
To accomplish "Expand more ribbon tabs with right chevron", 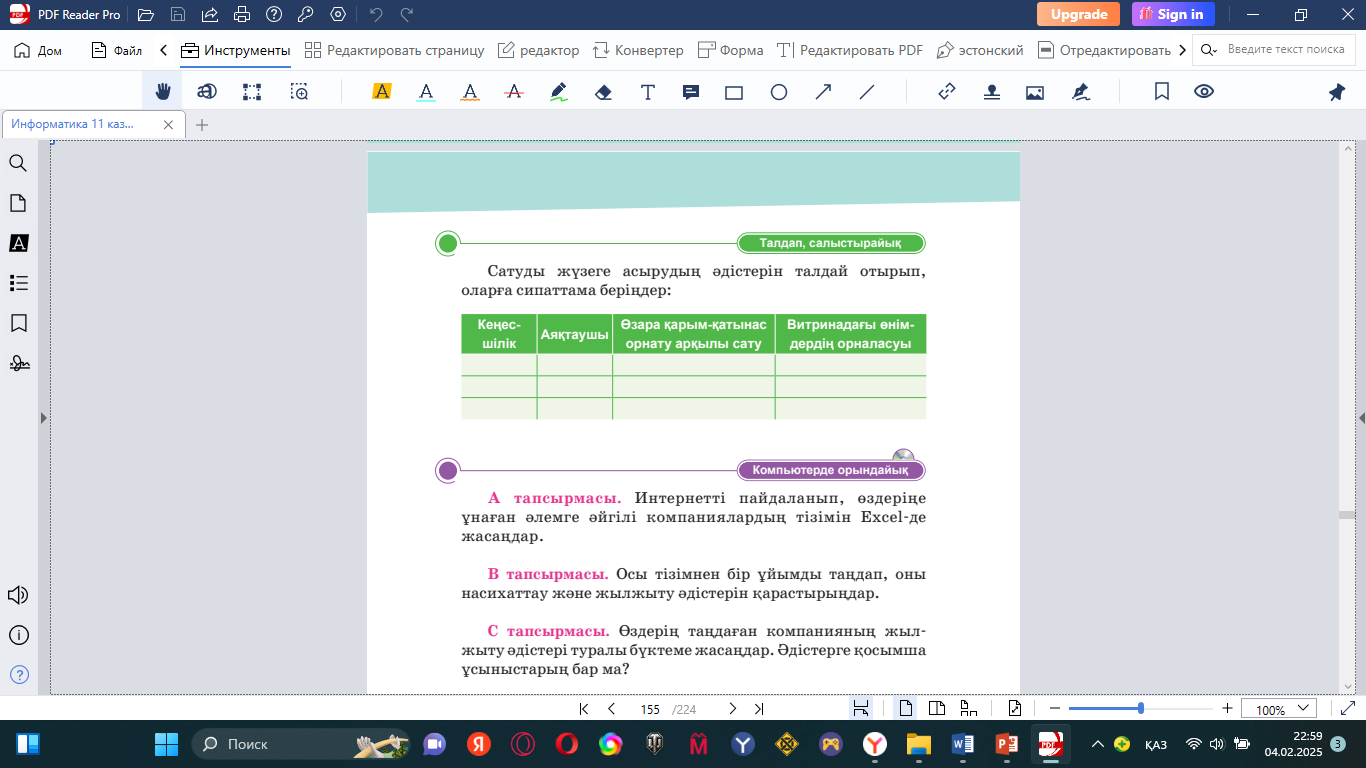I will [x=1183, y=50].
